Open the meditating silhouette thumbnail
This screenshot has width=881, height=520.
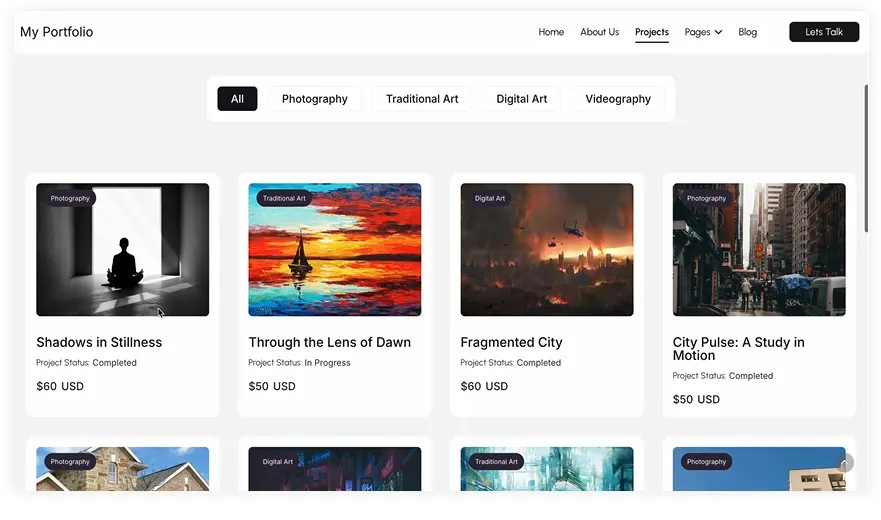click(122, 250)
